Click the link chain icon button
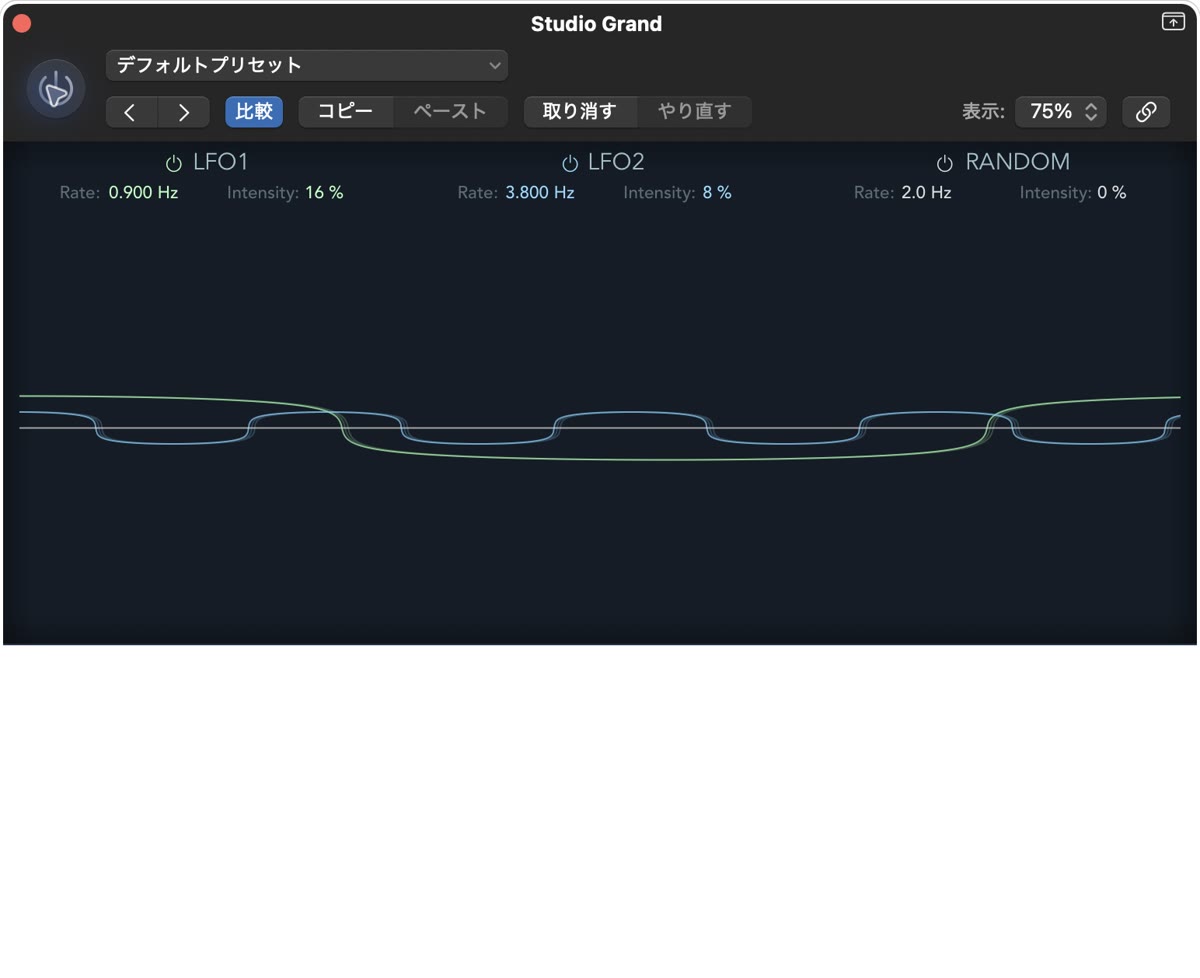The image size is (1200, 978). coord(1146,111)
